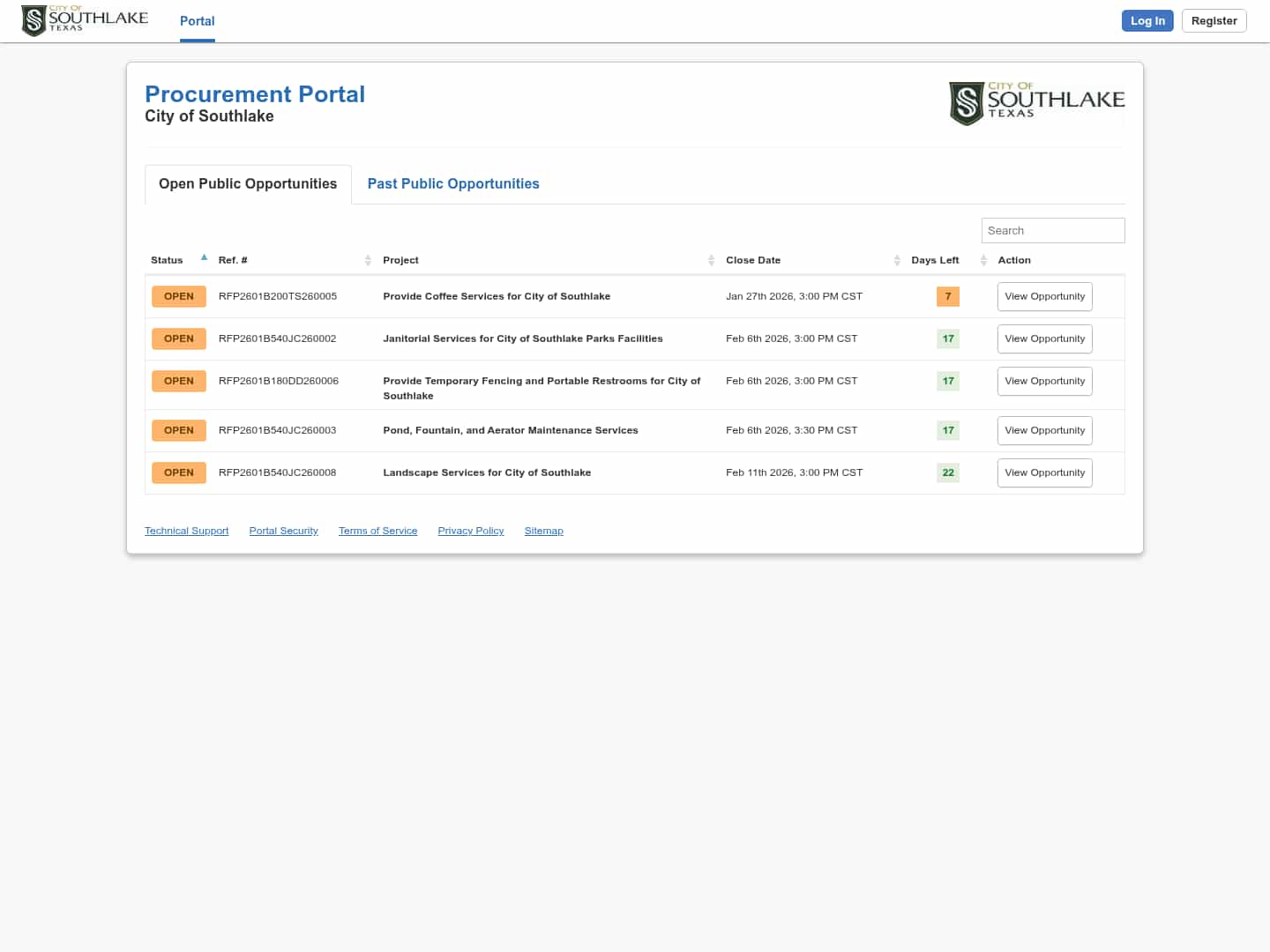The height and width of the screenshot is (952, 1270).
Task: Sort table by Status column arrow
Action: [204, 258]
